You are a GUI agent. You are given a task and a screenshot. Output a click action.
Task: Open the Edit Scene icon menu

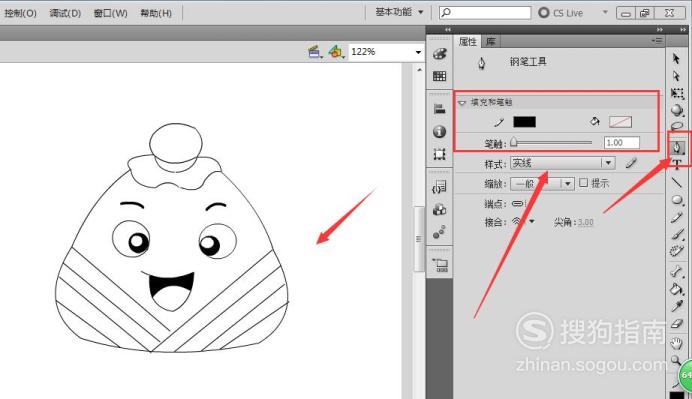(x=315, y=52)
